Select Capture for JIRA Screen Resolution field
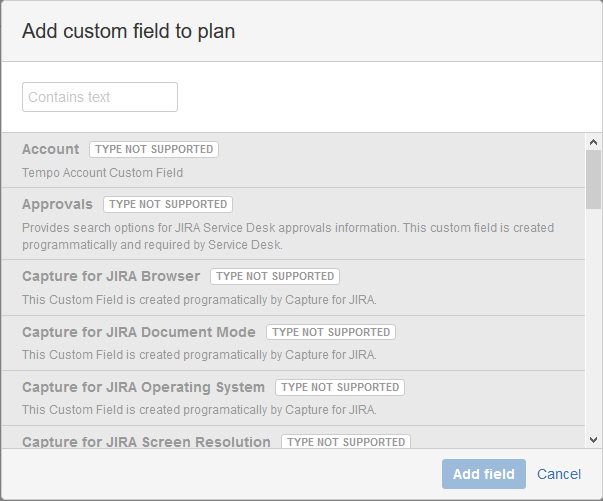Viewport: 603px width, 501px height. (x=146, y=442)
